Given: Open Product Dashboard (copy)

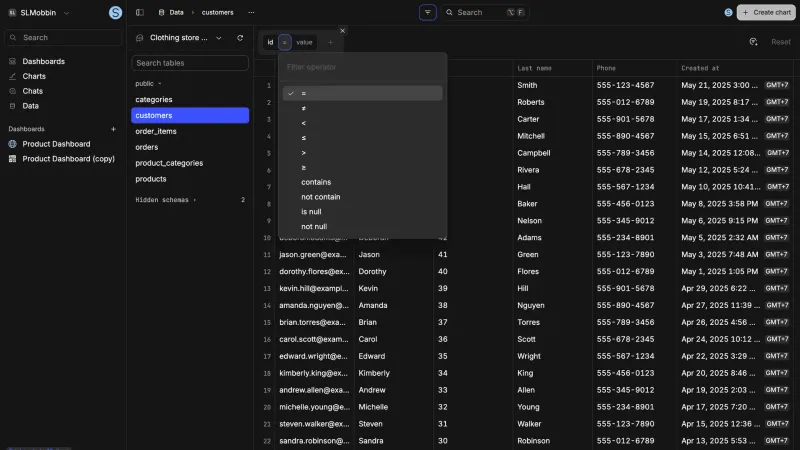Looking at the screenshot, I should tap(68, 159).
